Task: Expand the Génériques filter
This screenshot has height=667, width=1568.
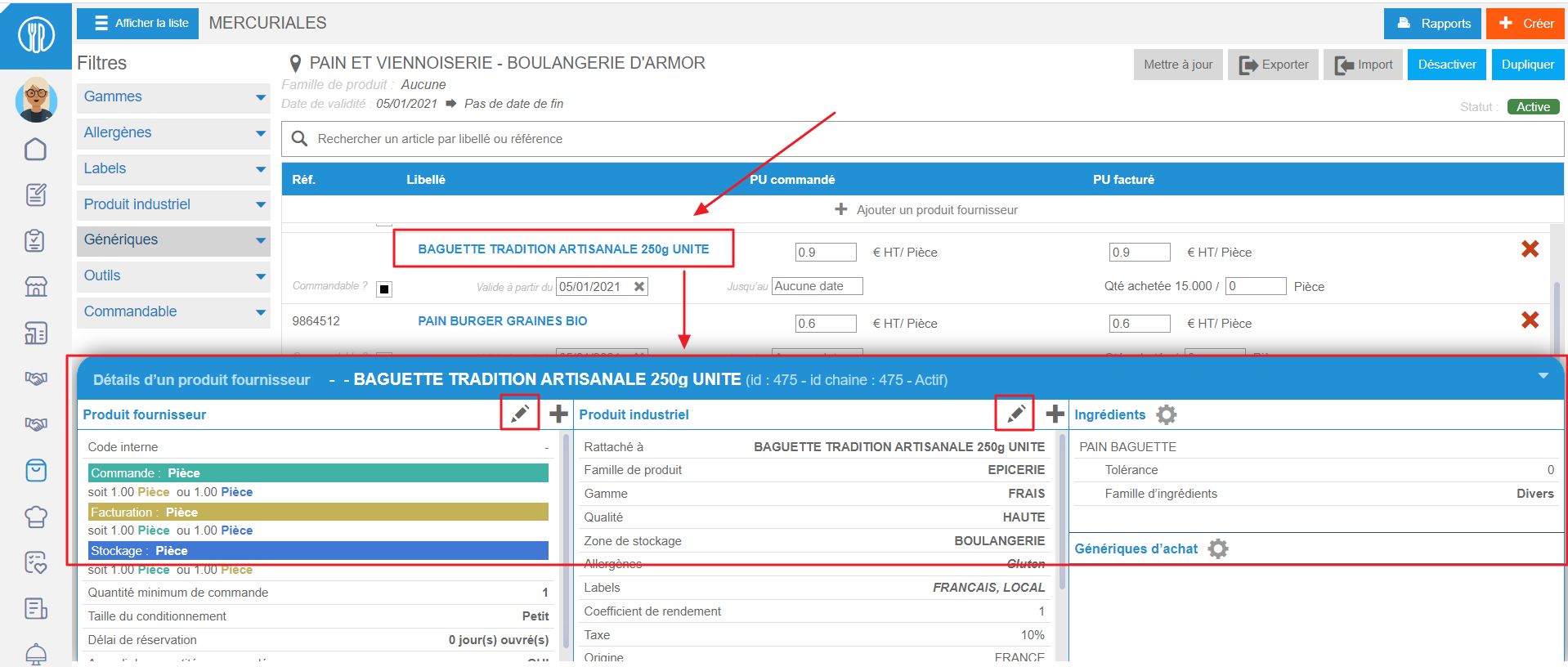Action: coord(173,240)
